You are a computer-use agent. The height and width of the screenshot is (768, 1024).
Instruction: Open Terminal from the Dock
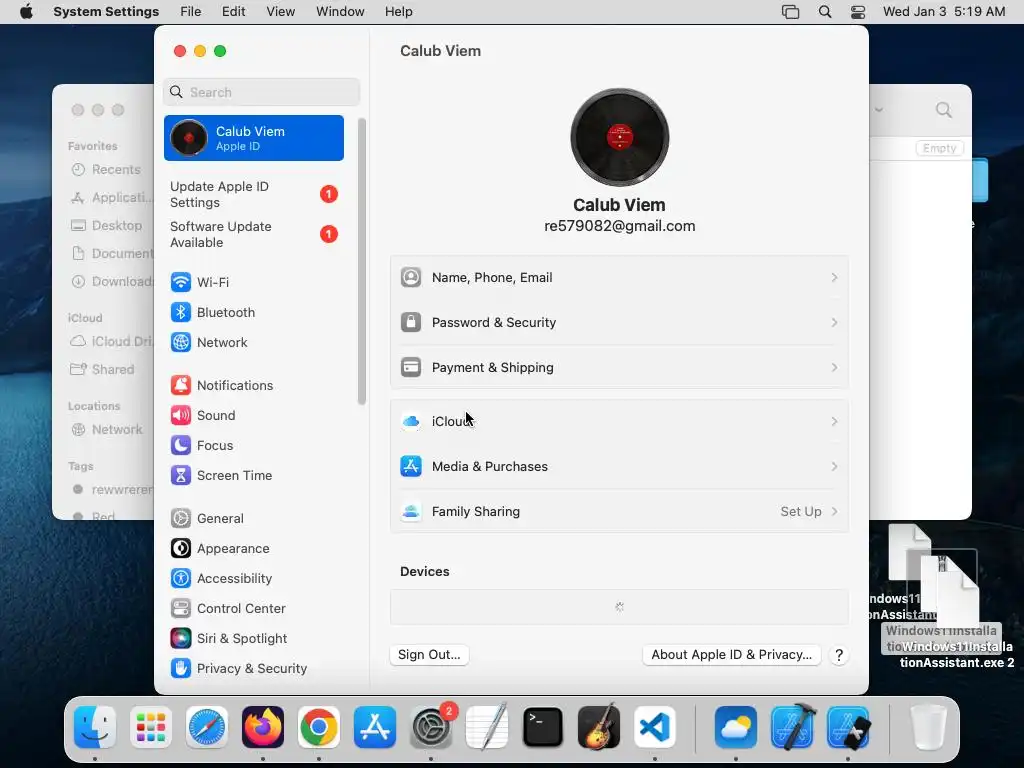tap(543, 728)
